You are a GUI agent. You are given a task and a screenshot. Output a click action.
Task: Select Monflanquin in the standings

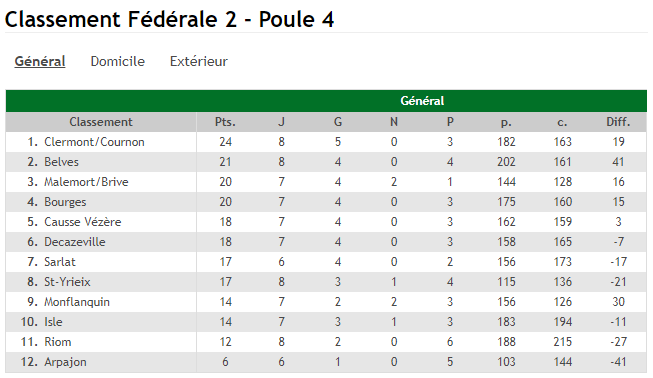[77, 302]
